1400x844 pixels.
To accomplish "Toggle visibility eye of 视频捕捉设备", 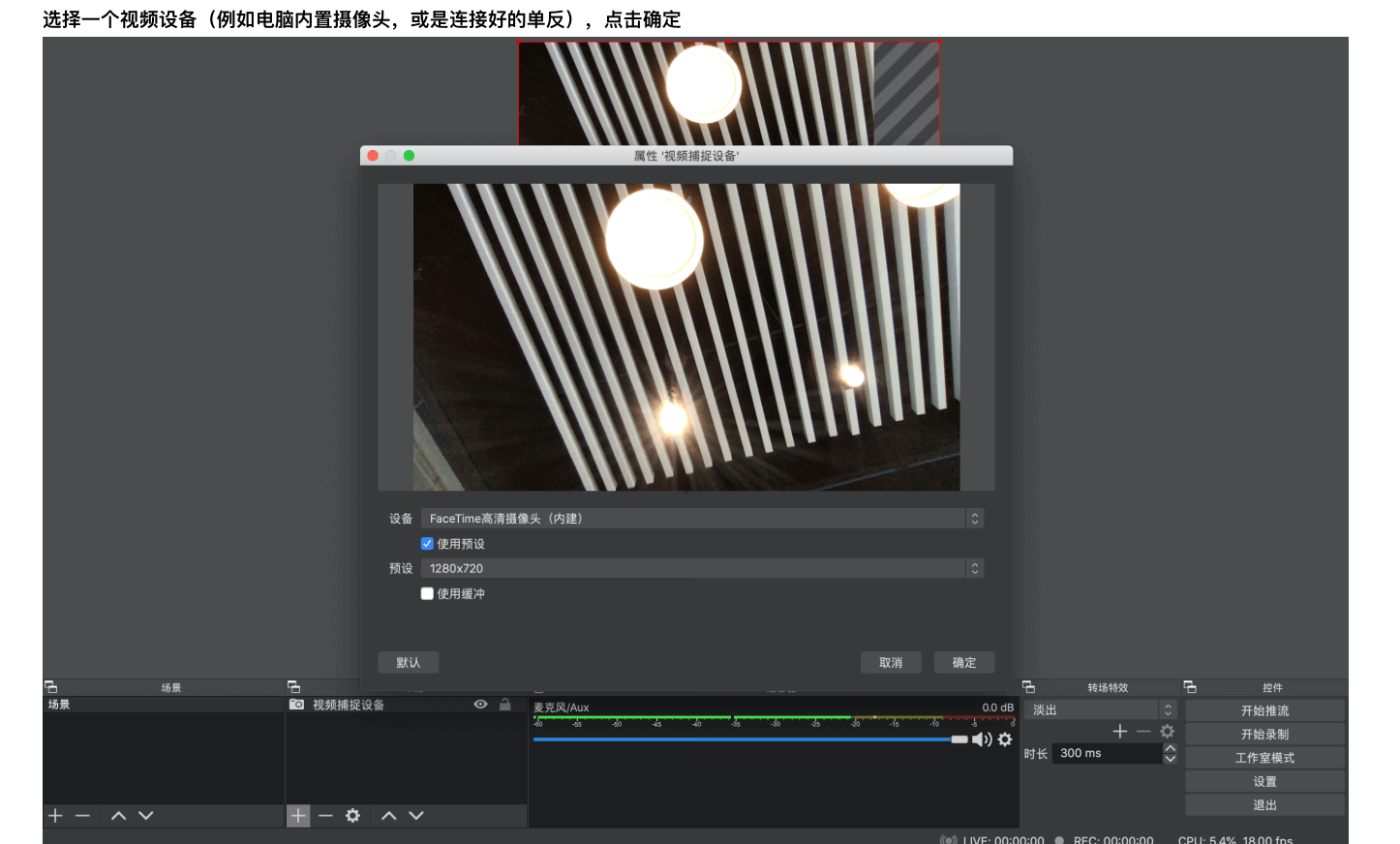I will click(x=480, y=705).
